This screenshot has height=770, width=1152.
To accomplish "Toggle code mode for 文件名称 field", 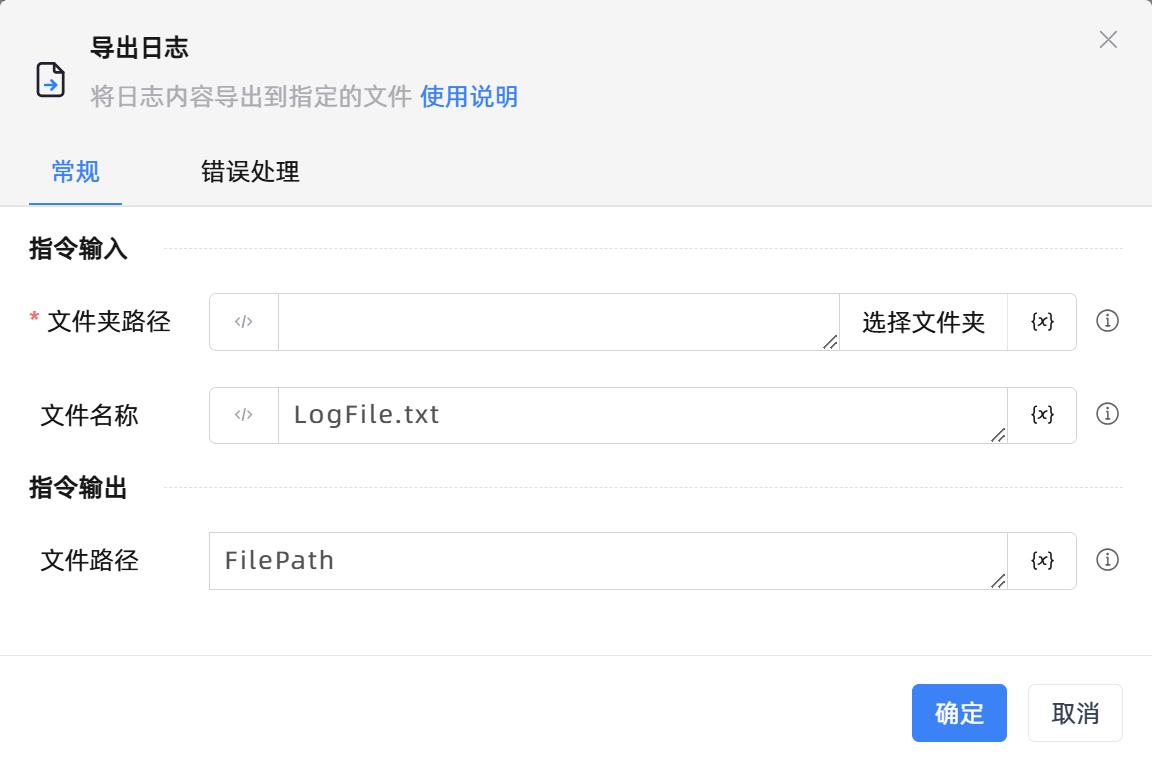I will point(244,415).
